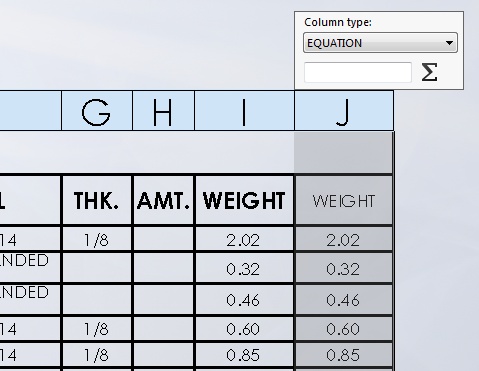
Task: Select column header H
Action: point(163,111)
